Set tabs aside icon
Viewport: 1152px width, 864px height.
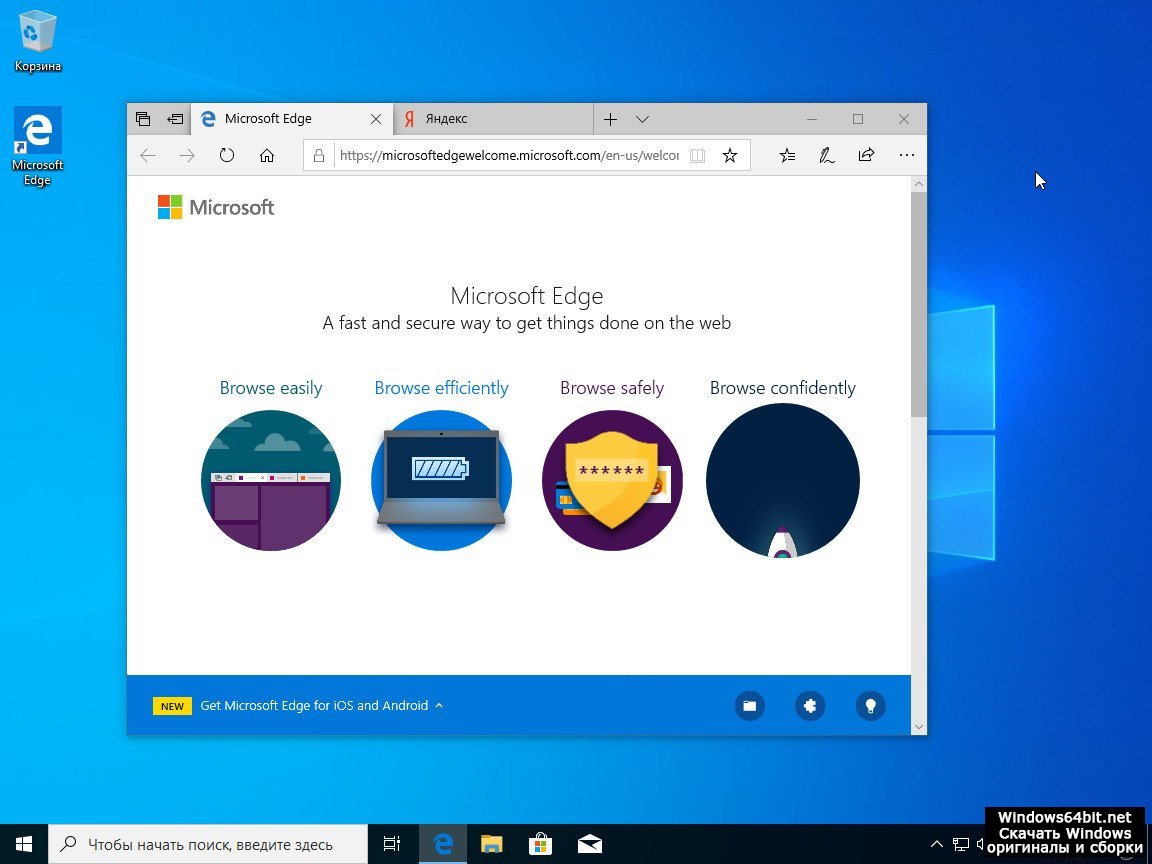(x=175, y=119)
